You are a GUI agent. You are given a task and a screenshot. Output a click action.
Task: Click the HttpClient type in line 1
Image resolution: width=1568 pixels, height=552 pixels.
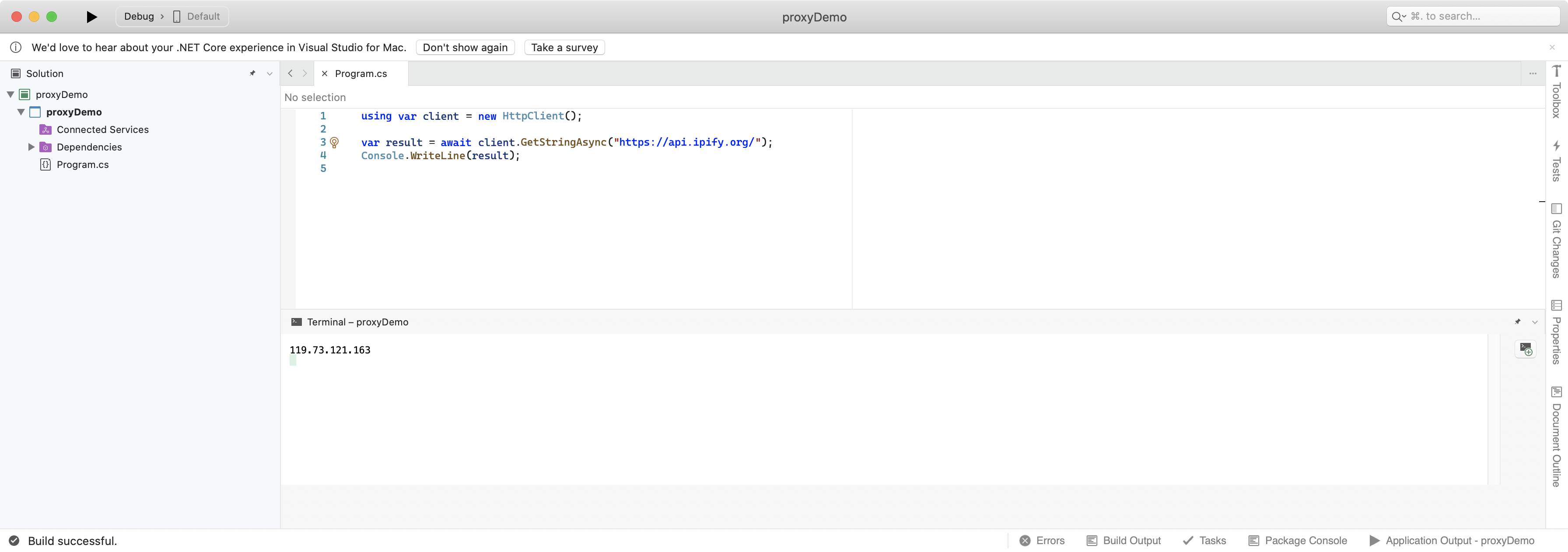tap(532, 116)
